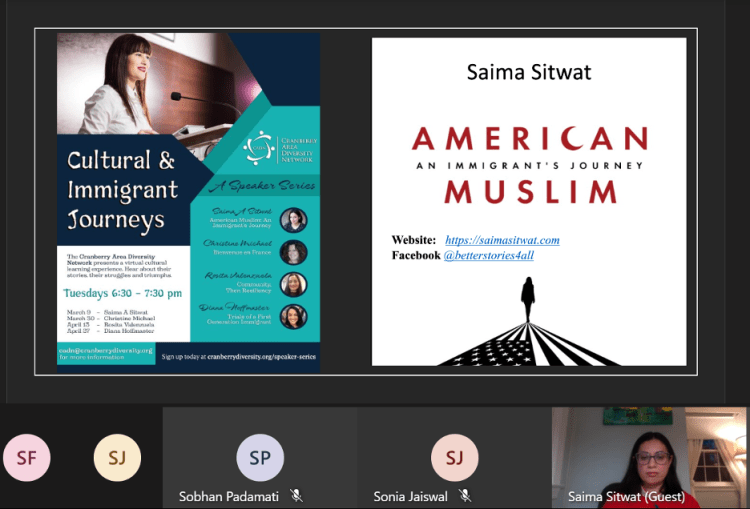This screenshot has height=509, width=750.
Task: Click the walking woman silhouette on the flag
Action: 528,299
